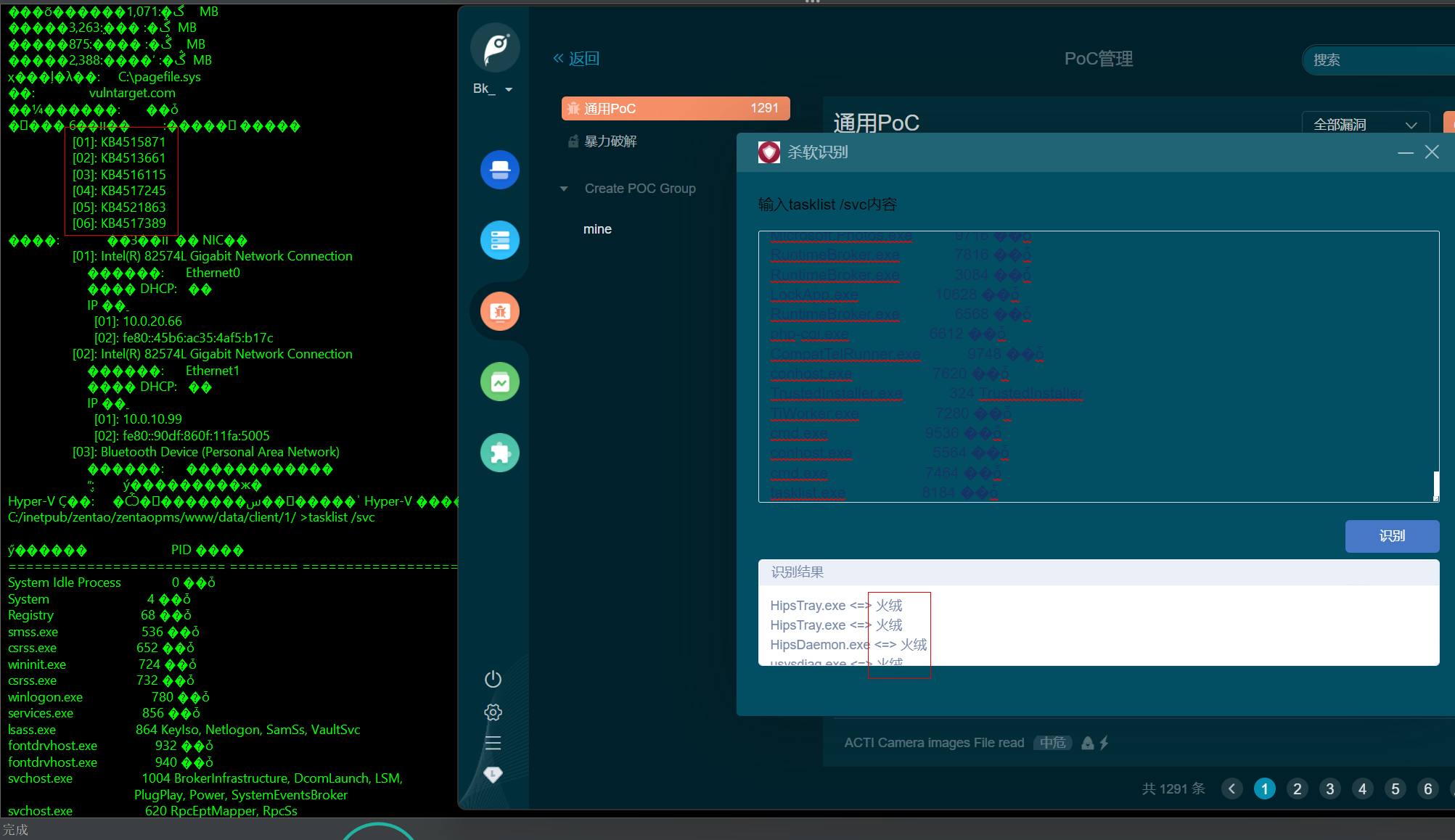Click IP 10.0.10.99 in the terminal
Image resolution: width=1455 pixels, height=840 pixels.
[152, 419]
